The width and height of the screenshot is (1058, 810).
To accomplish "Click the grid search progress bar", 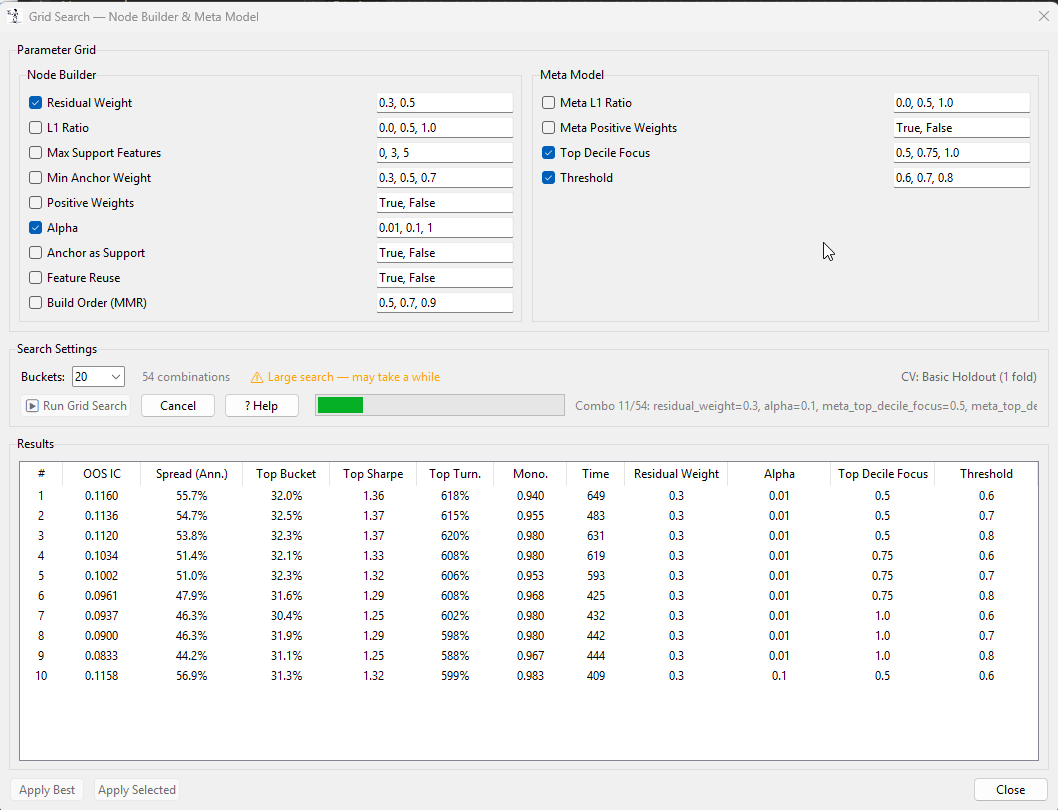I will [x=439, y=405].
